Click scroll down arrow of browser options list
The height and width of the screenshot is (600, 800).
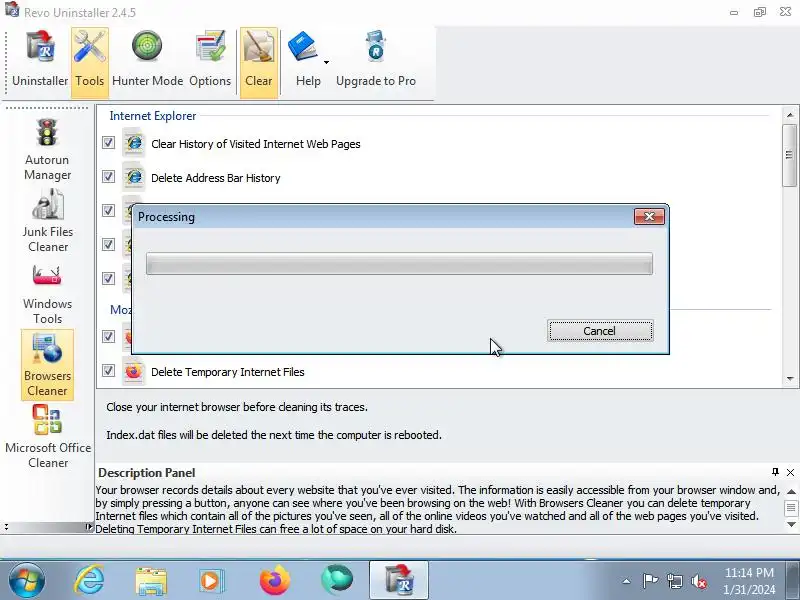pos(790,379)
